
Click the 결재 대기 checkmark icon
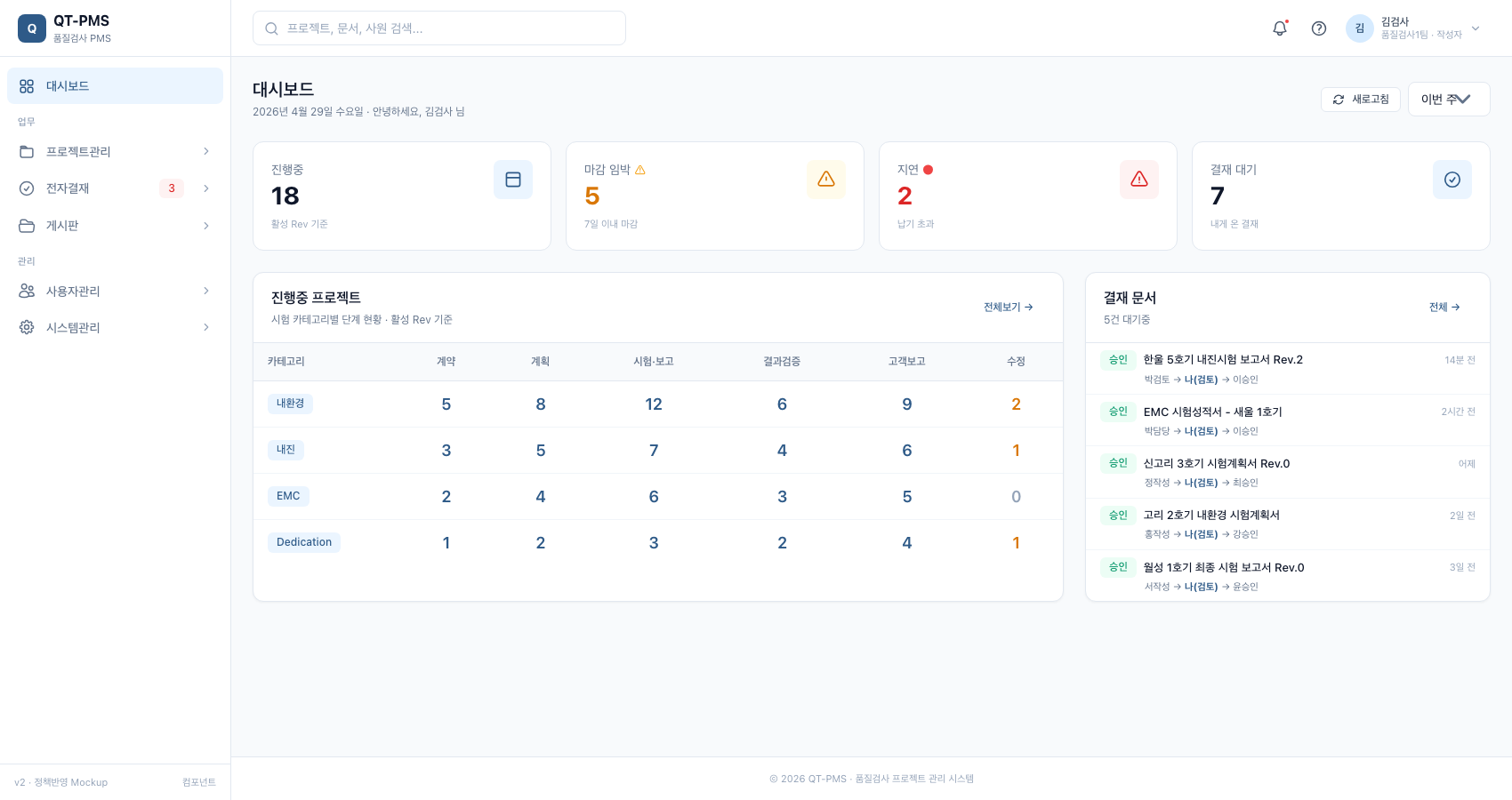pyautogui.click(x=1452, y=180)
